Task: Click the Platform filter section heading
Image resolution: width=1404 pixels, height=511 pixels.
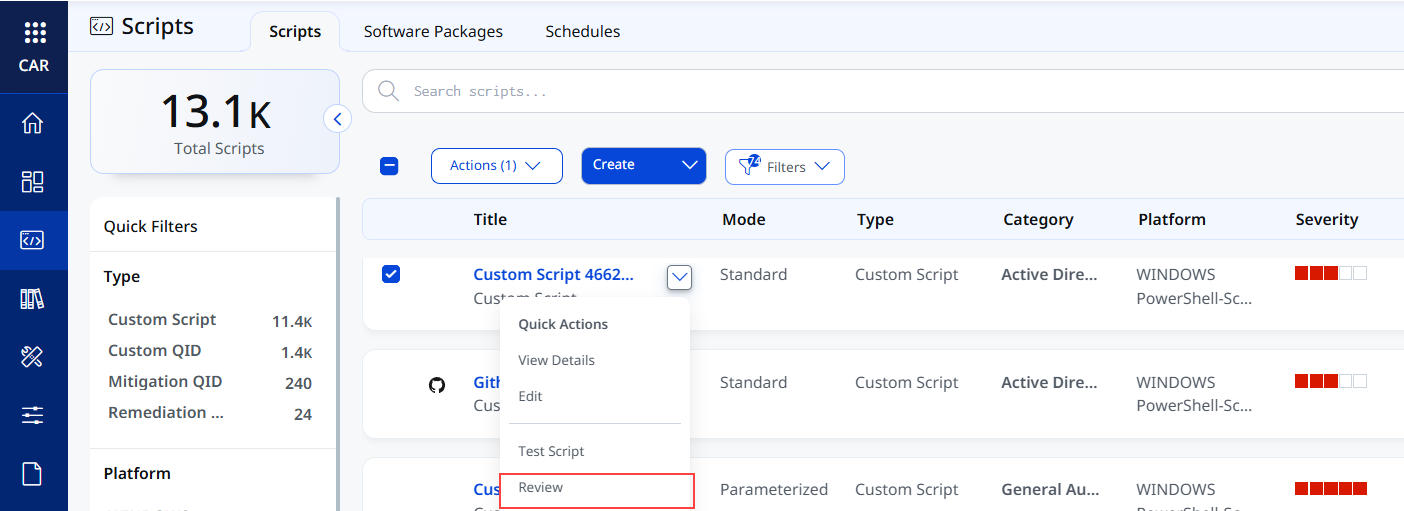Action: pos(137,473)
